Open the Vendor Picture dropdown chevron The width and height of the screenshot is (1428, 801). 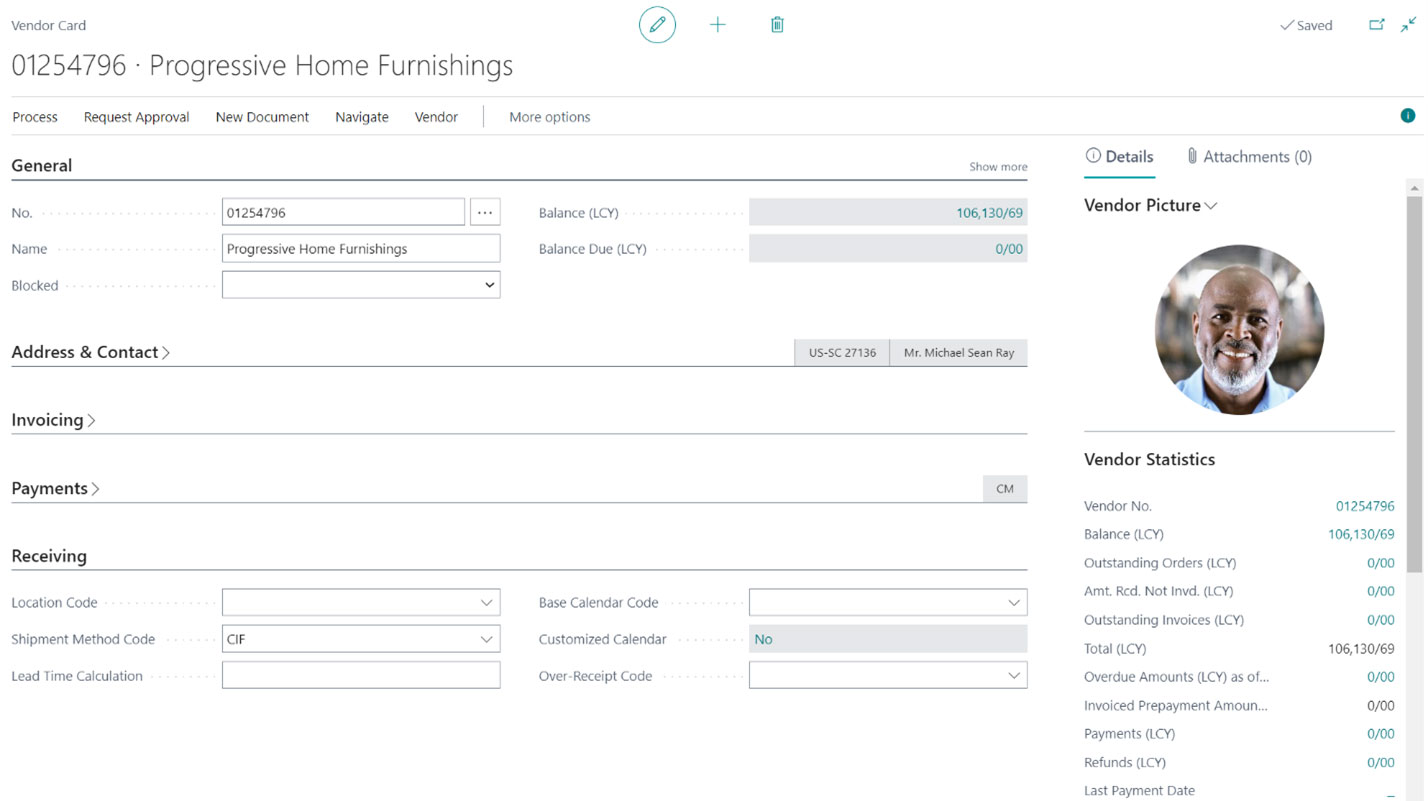[1211, 206]
